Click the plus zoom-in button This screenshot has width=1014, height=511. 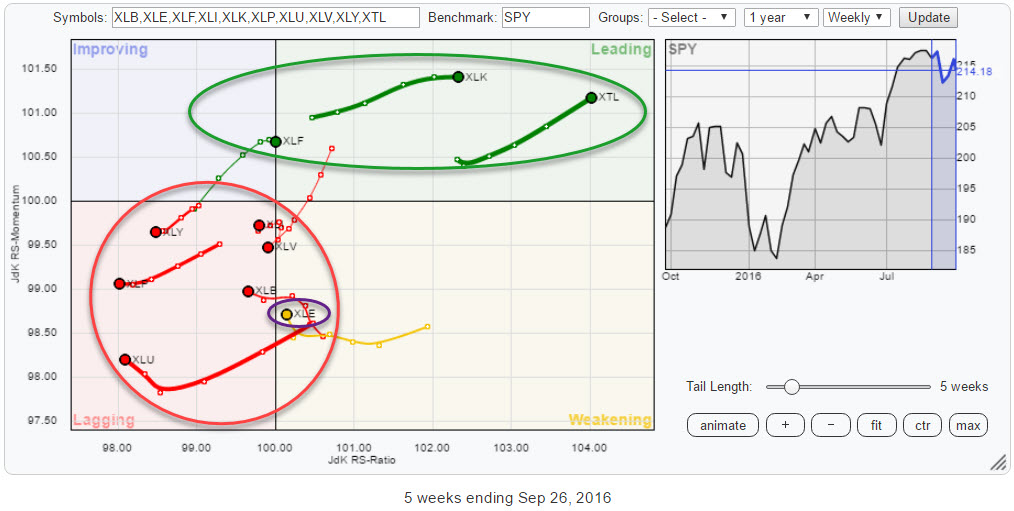click(x=785, y=425)
